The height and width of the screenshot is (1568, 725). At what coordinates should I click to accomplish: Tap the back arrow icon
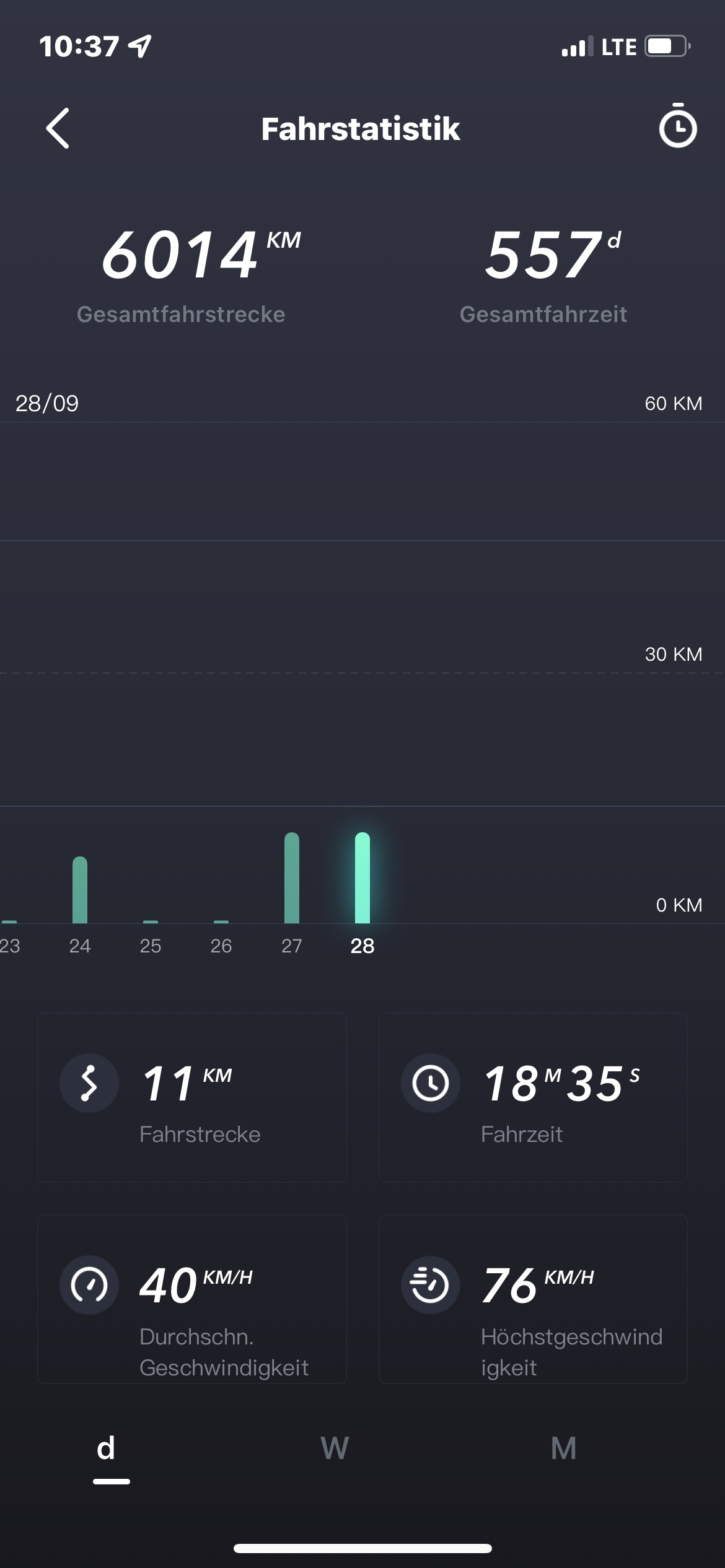point(58,129)
